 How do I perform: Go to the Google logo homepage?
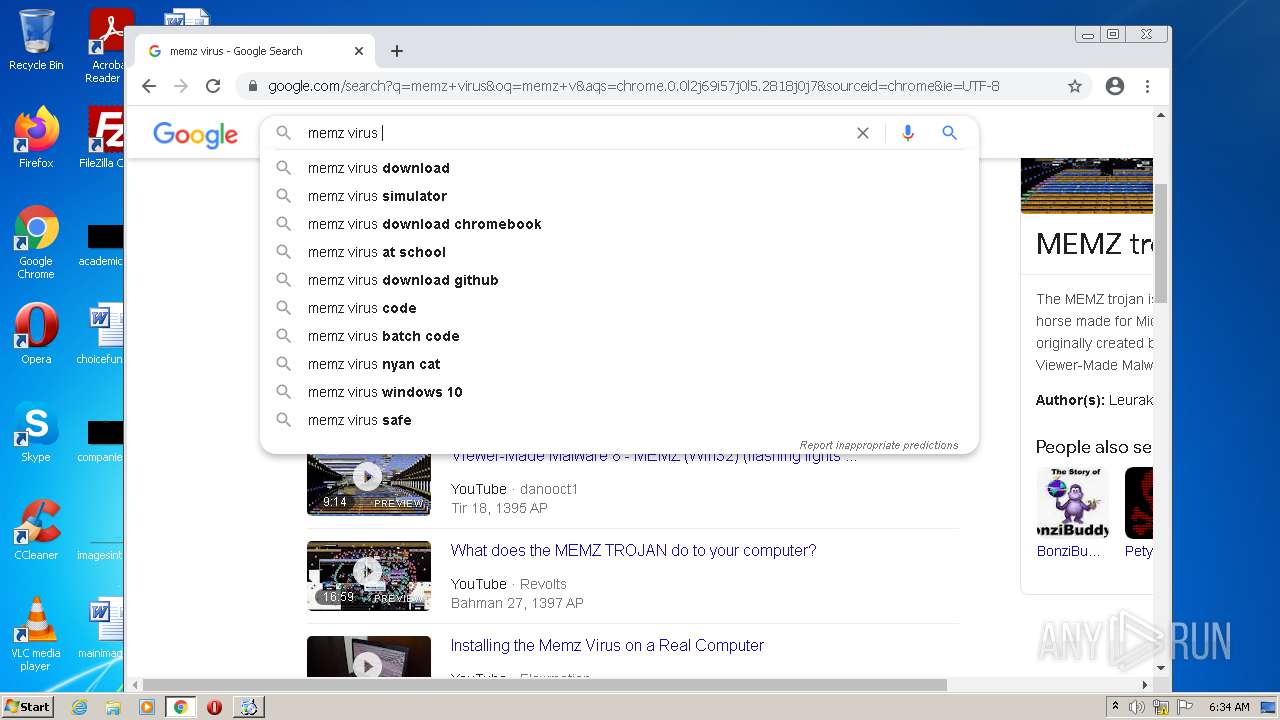click(195, 135)
